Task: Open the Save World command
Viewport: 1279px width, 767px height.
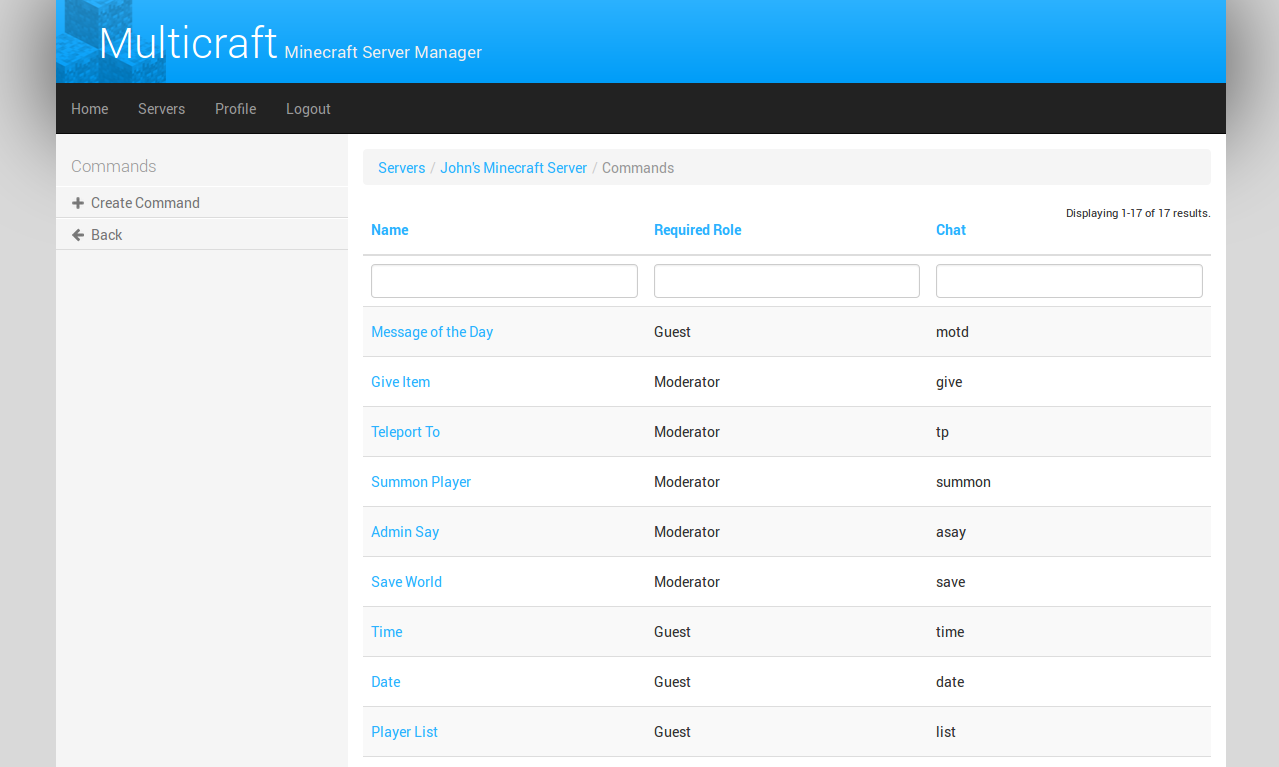Action: pyautogui.click(x=407, y=582)
